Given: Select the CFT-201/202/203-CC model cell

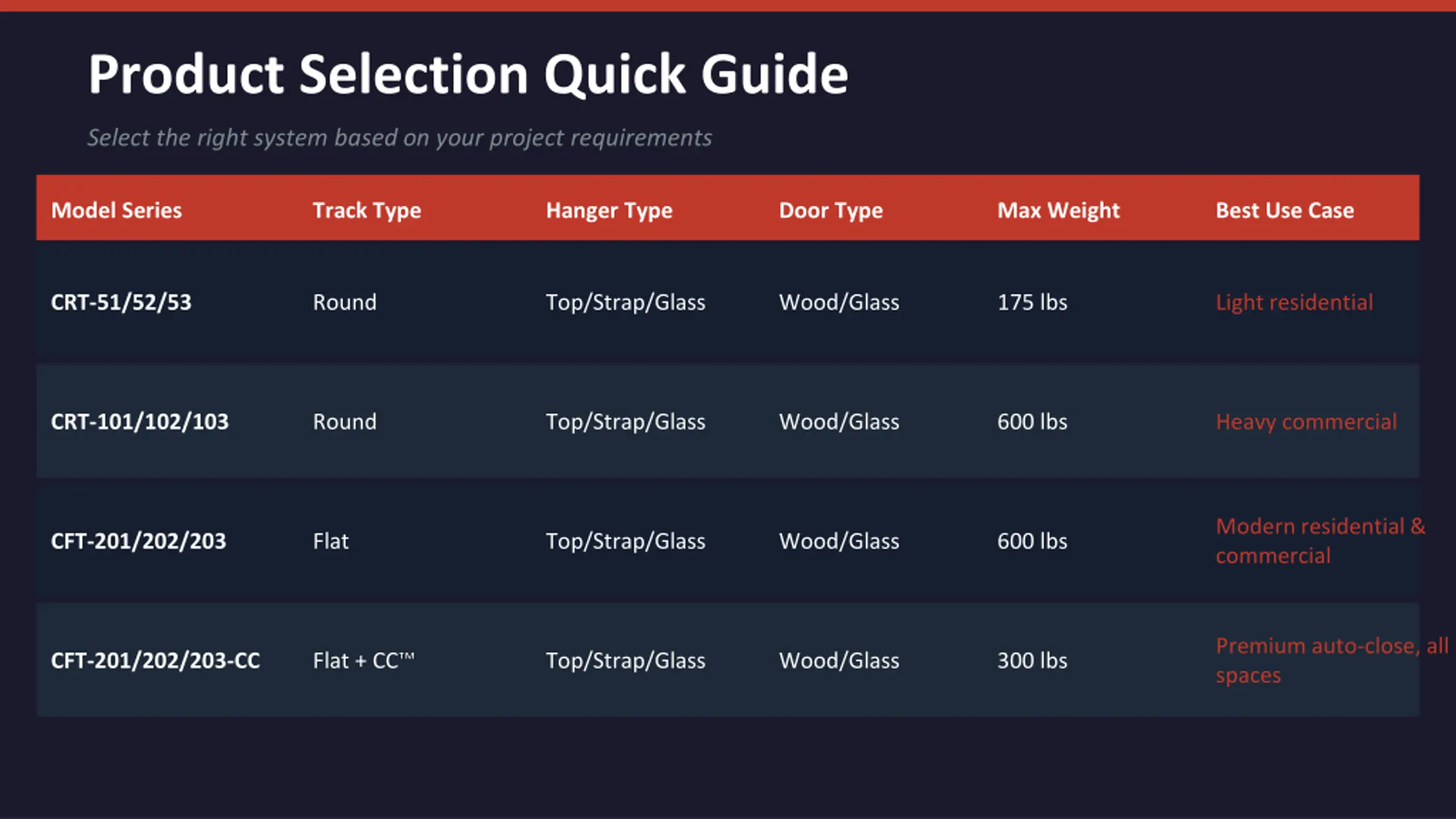Looking at the screenshot, I should pyautogui.click(x=155, y=661).
